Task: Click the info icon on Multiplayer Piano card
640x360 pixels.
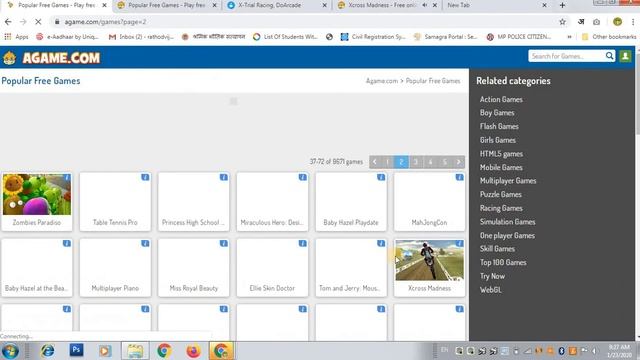Action: click(x=145, y=243)
